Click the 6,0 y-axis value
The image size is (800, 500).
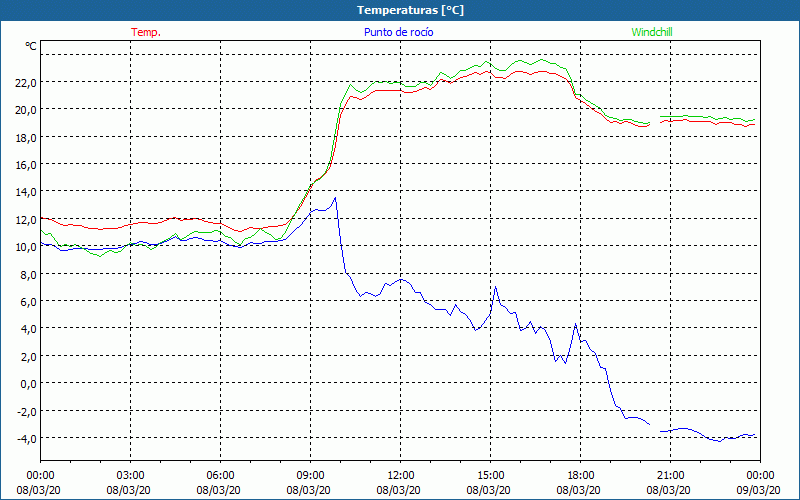point(28,302)
